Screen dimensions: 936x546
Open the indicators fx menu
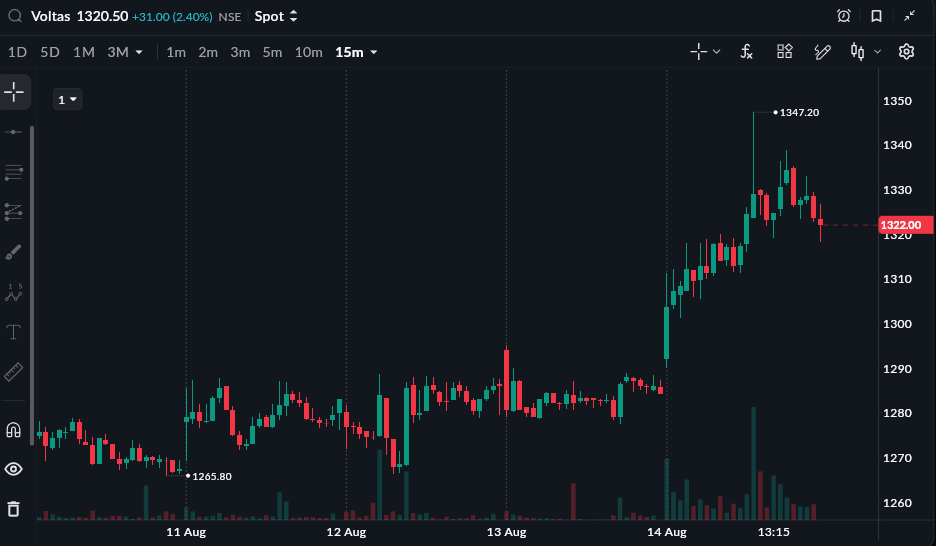746,52
